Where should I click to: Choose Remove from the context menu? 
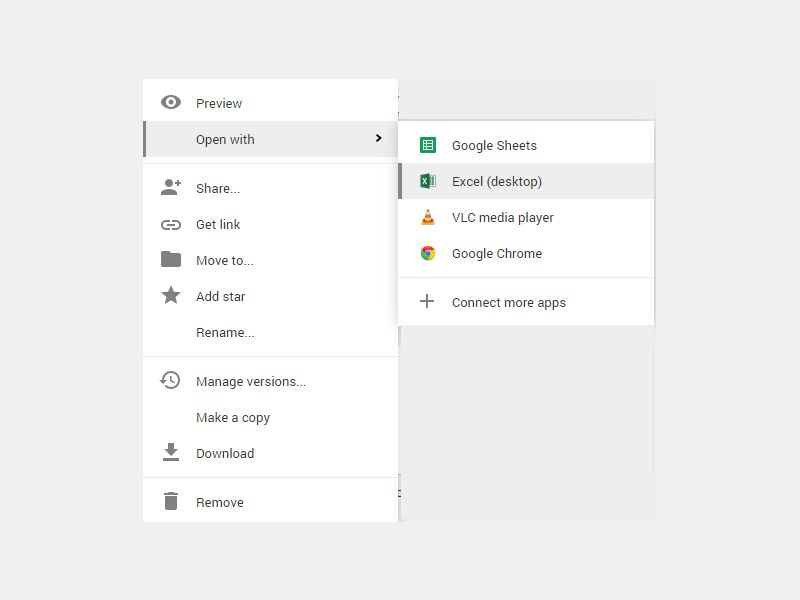tap(270, 503)
